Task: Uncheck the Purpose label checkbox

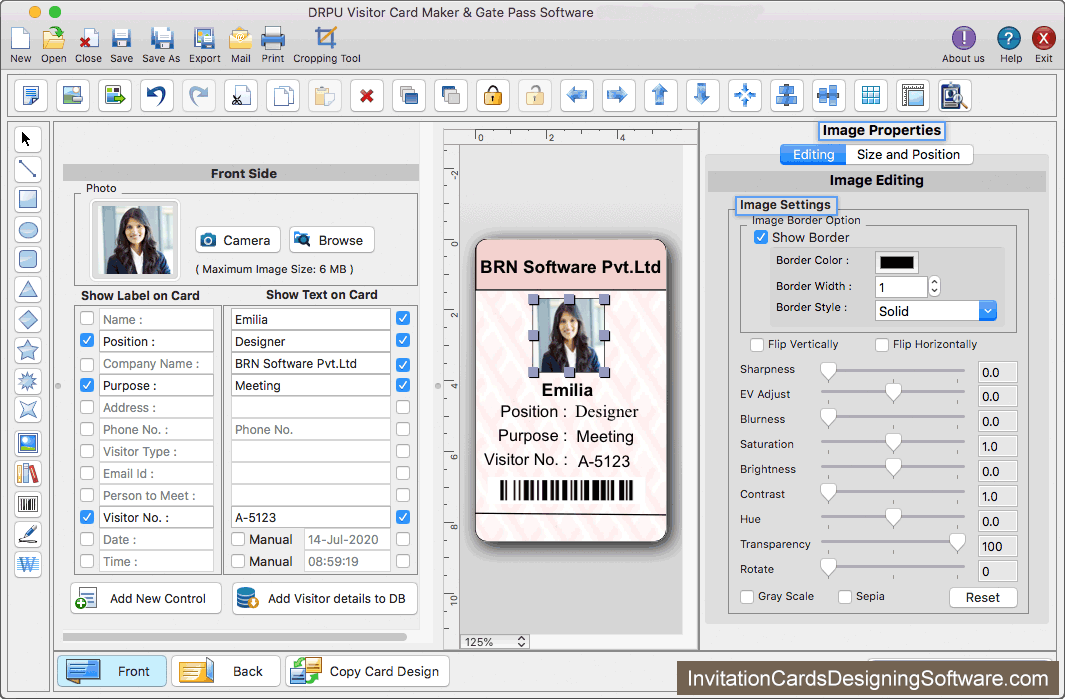Action: click(x=87, y=384)
